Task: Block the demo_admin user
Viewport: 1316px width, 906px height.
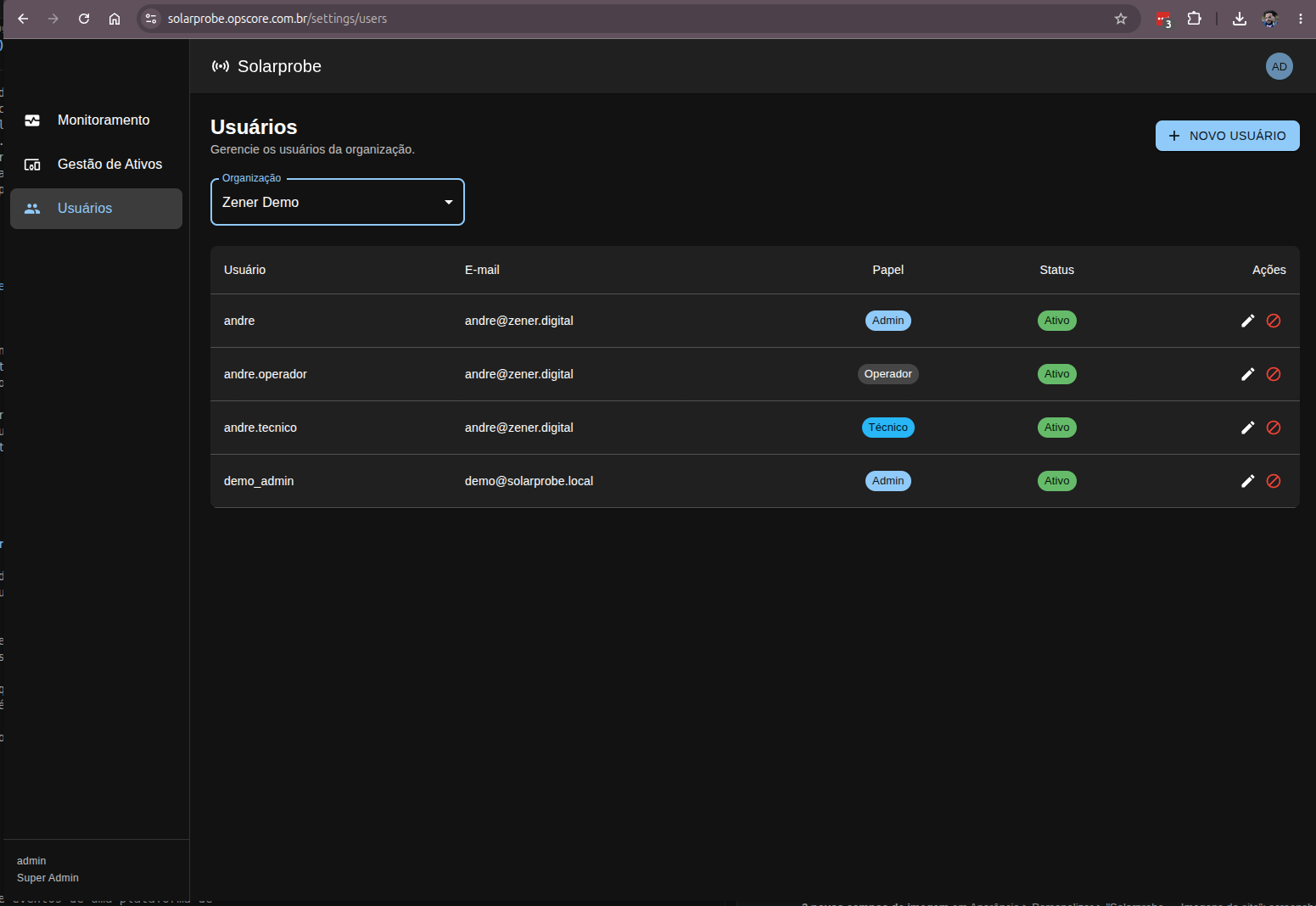Action: click(x=1274, y=481)
